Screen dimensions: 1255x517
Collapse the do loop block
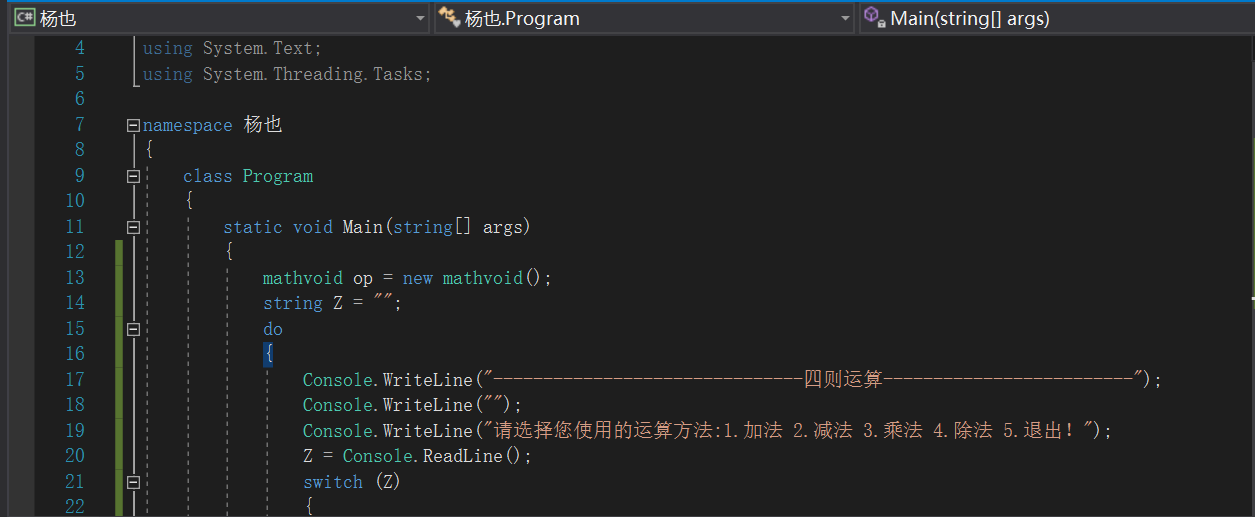133,329
